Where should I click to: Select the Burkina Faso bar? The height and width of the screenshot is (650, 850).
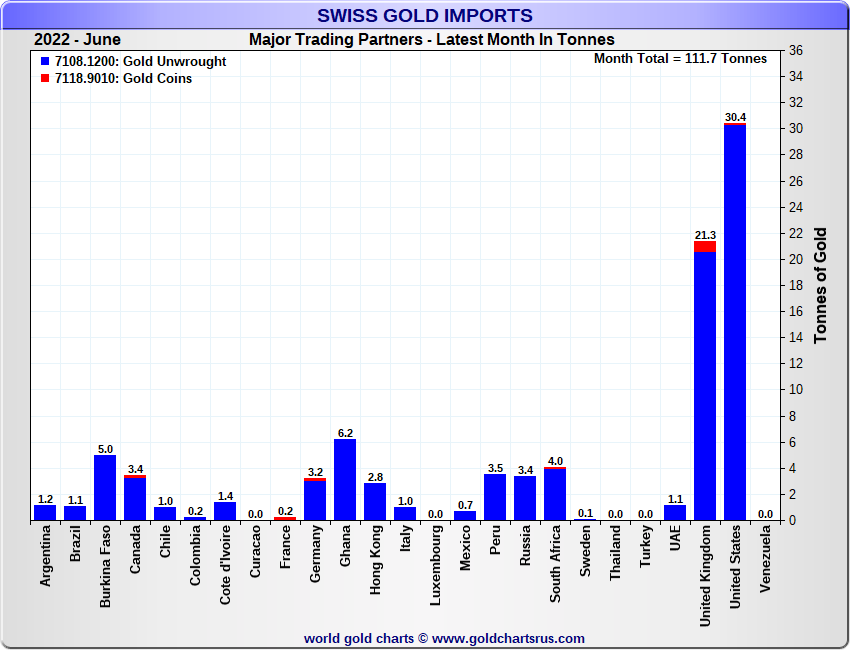pos(105,488)
